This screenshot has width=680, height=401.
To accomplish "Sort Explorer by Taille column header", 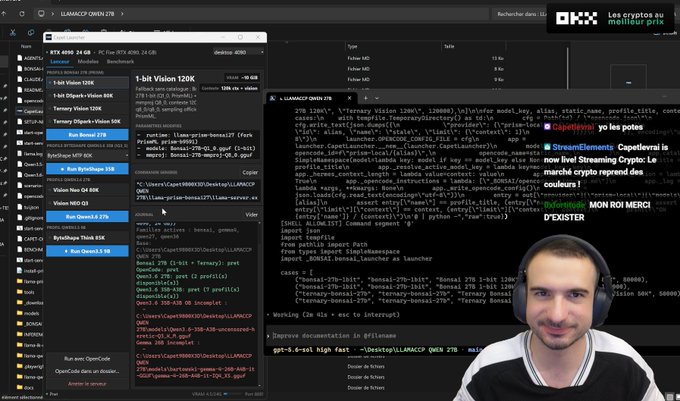I will tap(449, 46).
